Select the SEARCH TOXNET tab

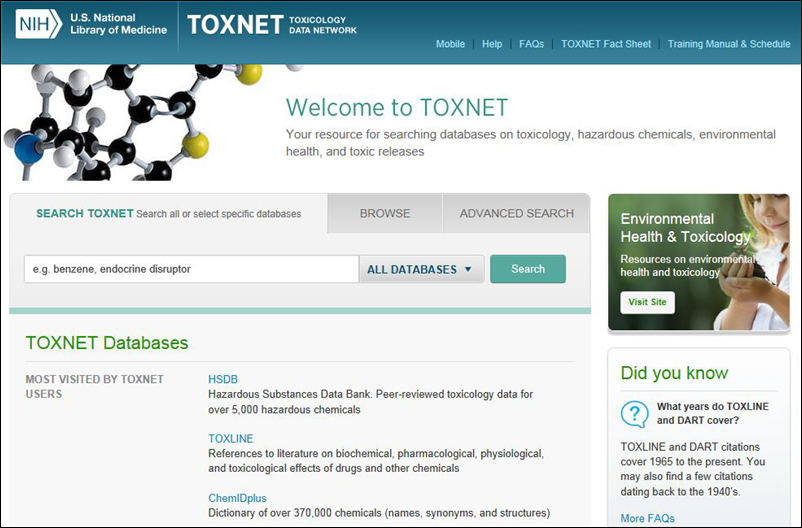tap(168, 213)
